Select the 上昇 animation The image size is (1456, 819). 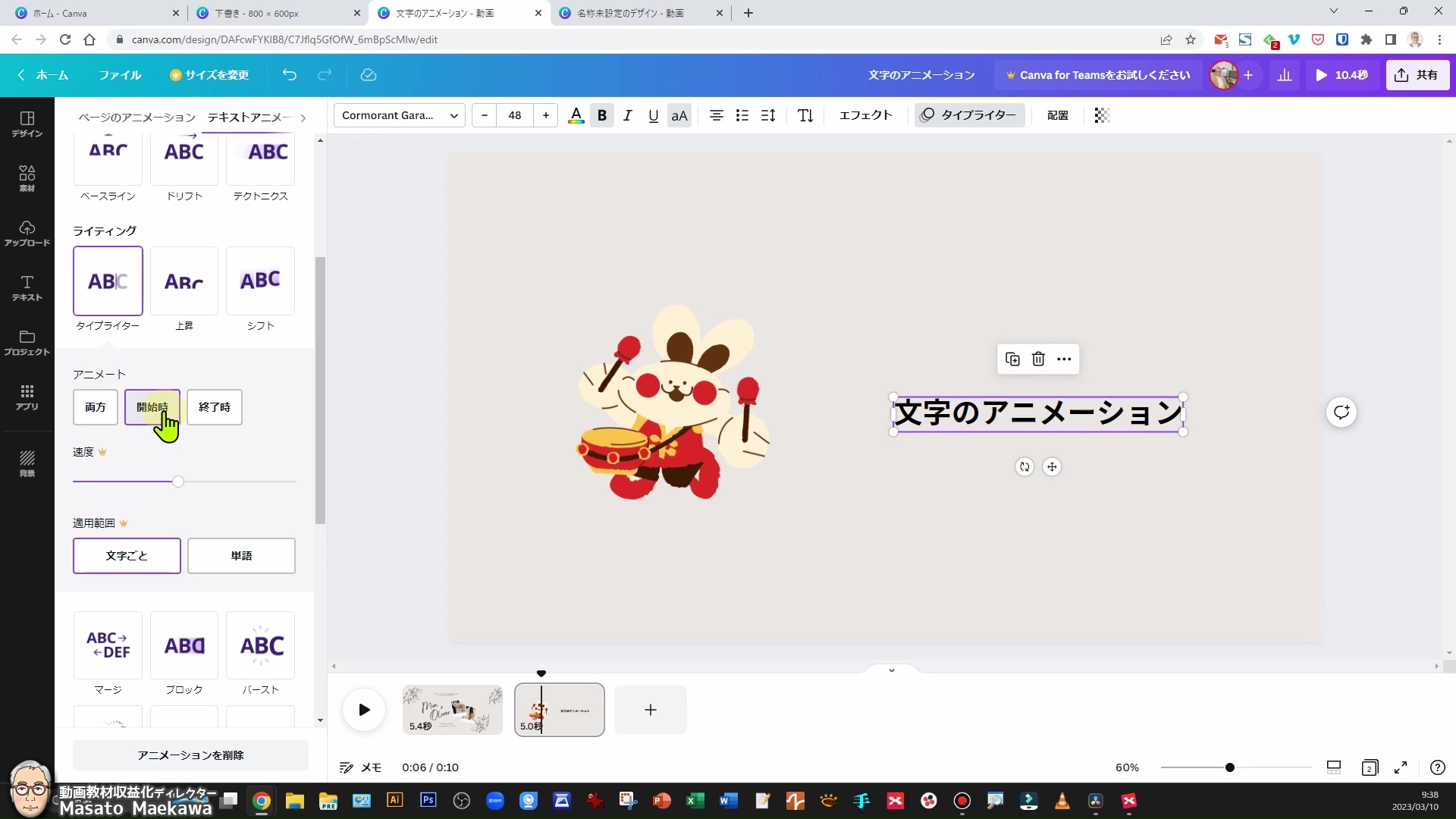(184, 281)
